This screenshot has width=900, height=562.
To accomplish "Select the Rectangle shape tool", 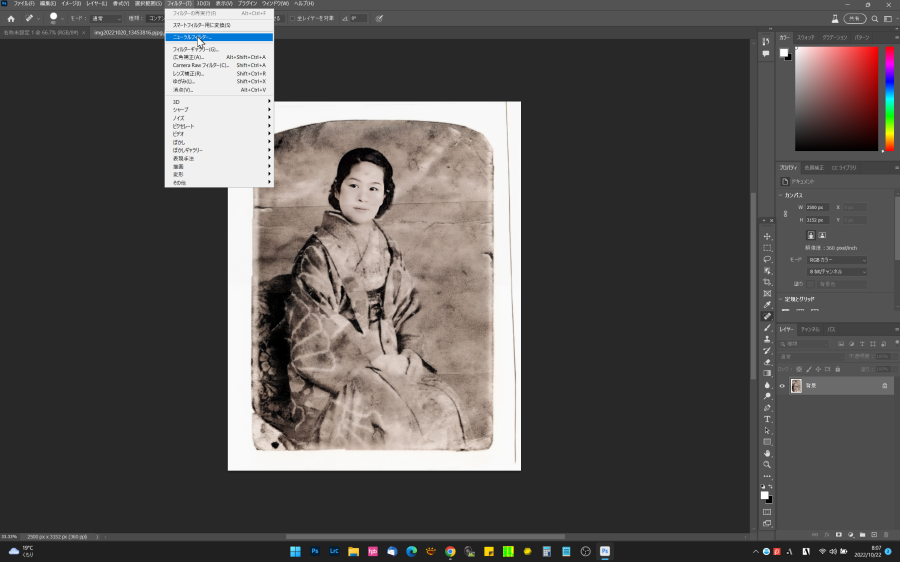I will (767, 442).
